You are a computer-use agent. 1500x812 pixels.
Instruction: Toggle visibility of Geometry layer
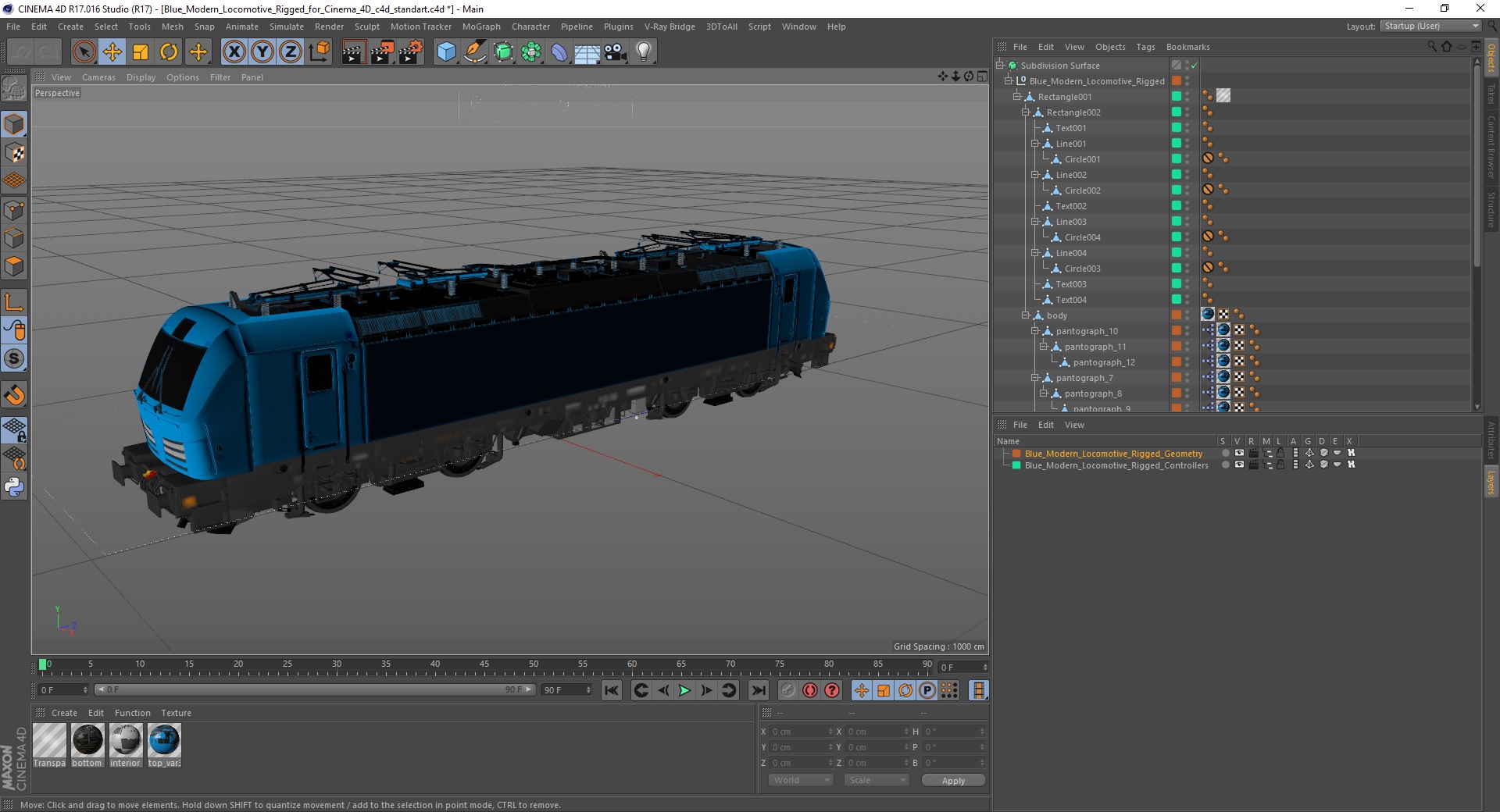1239,453
